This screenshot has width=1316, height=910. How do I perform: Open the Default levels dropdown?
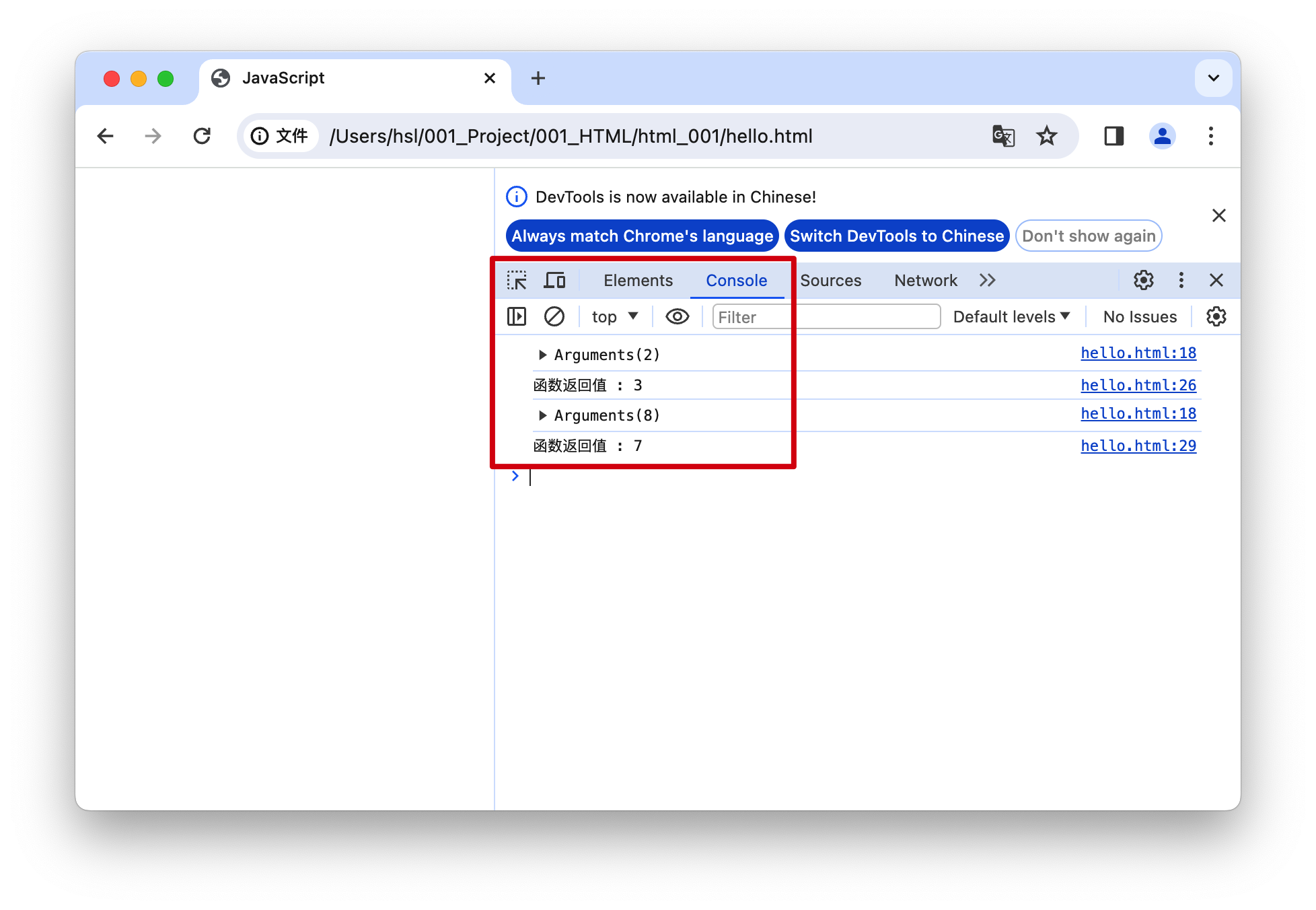(1011, 316)
